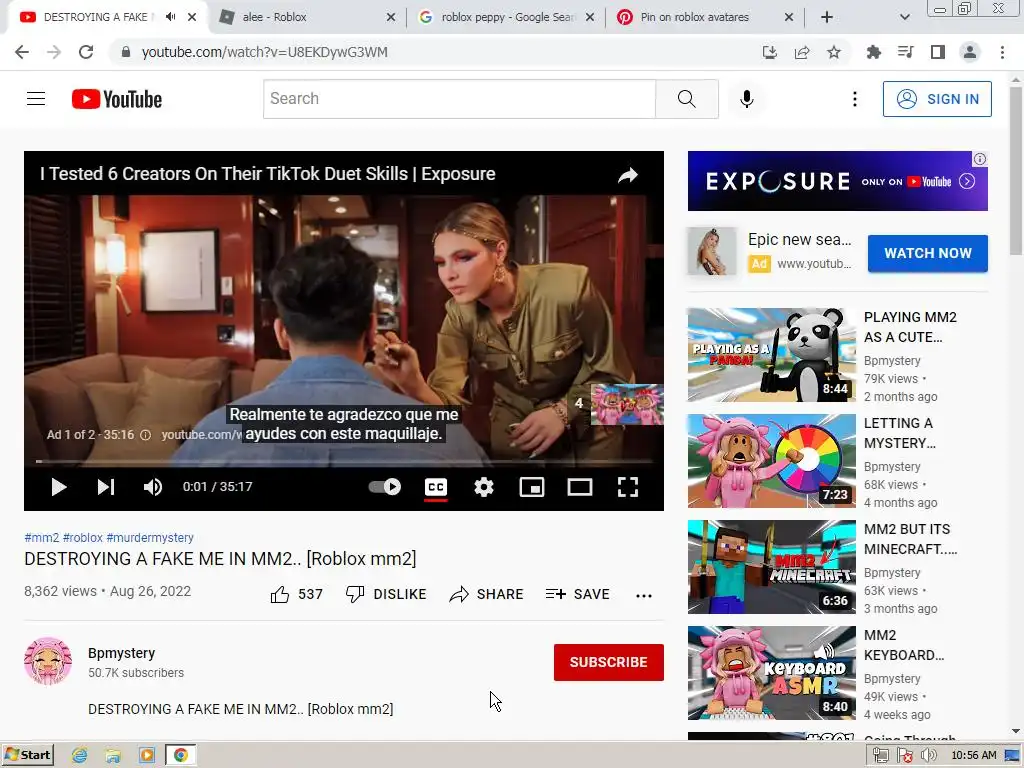Viewport: 1024px width, 768px height.
Task: Reload the current page
Action: click(86, 52)
